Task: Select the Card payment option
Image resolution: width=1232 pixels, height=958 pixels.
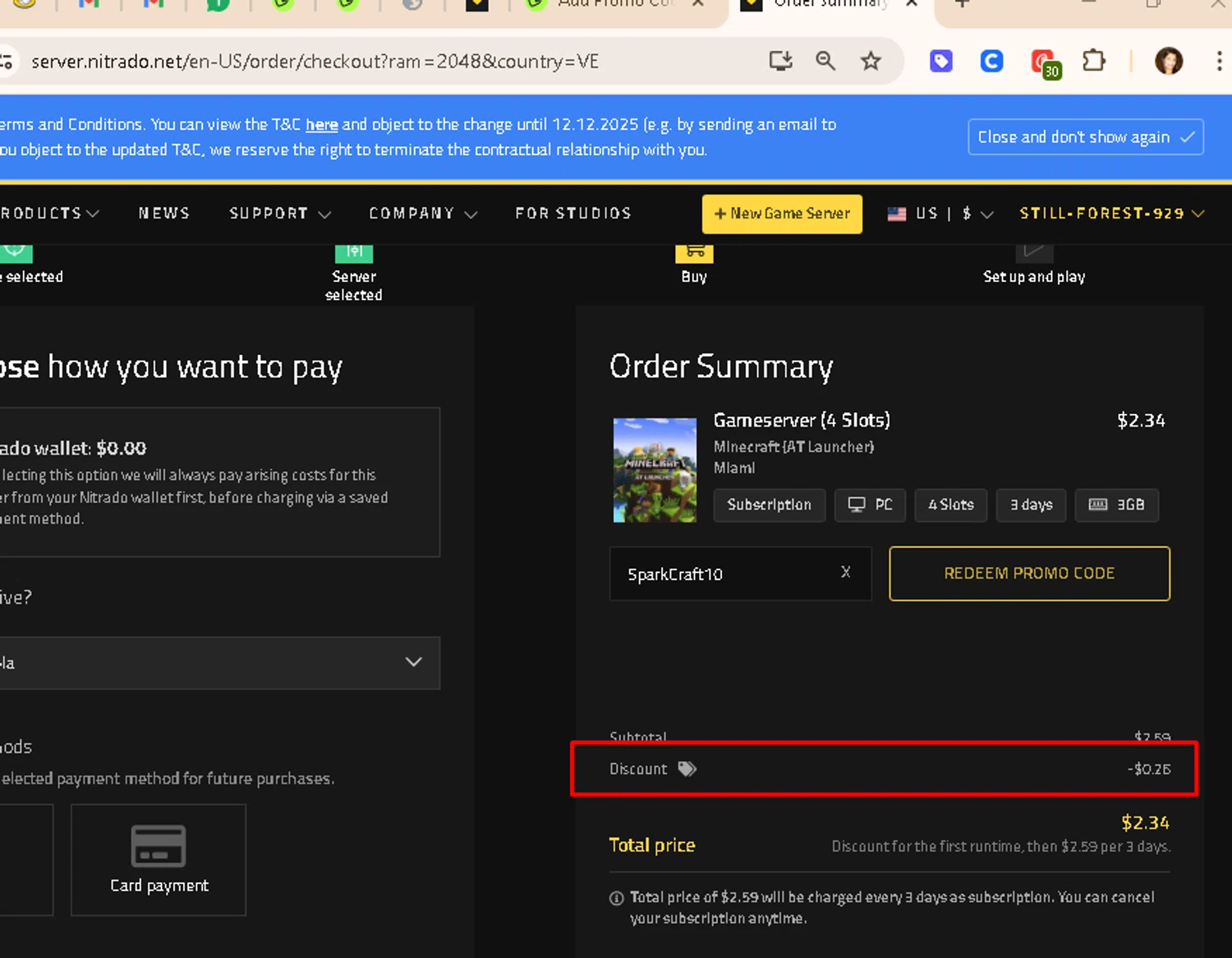Action: tap(159, 859)
